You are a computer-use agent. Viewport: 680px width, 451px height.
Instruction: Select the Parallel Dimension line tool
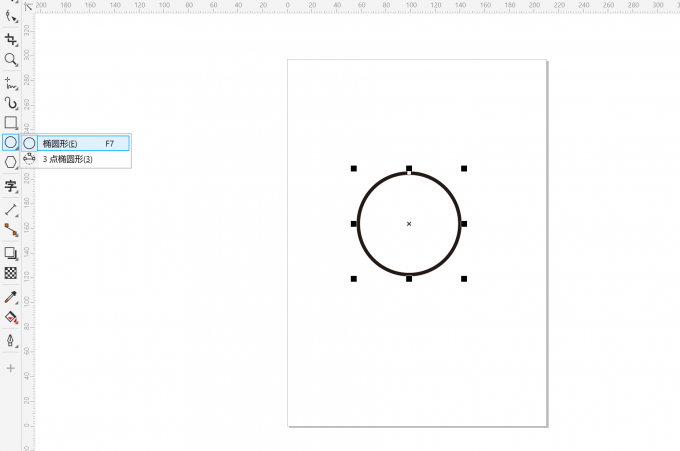11,209
